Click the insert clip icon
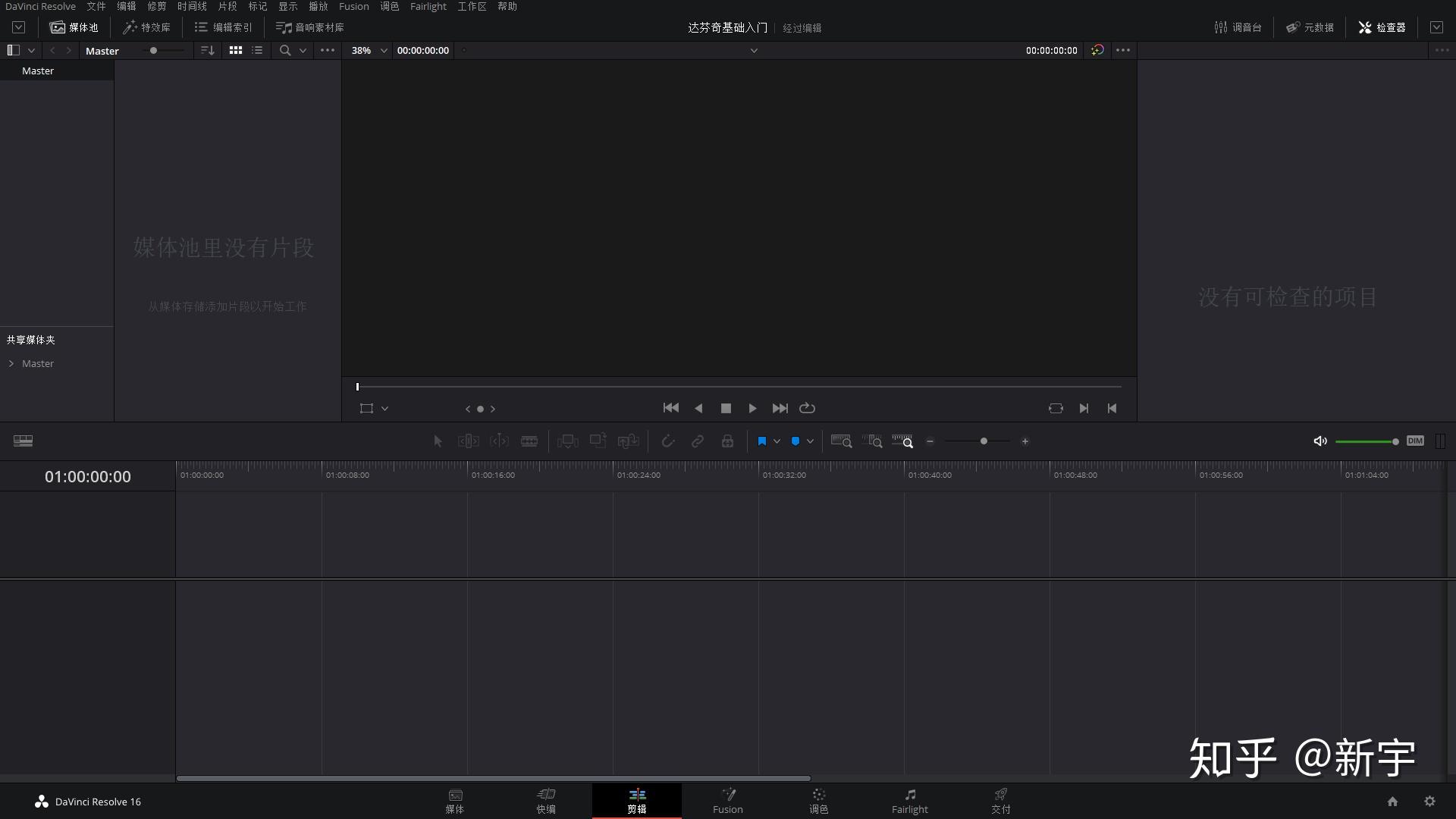This screenshot has height=819, width=1456. pos(567,441)
